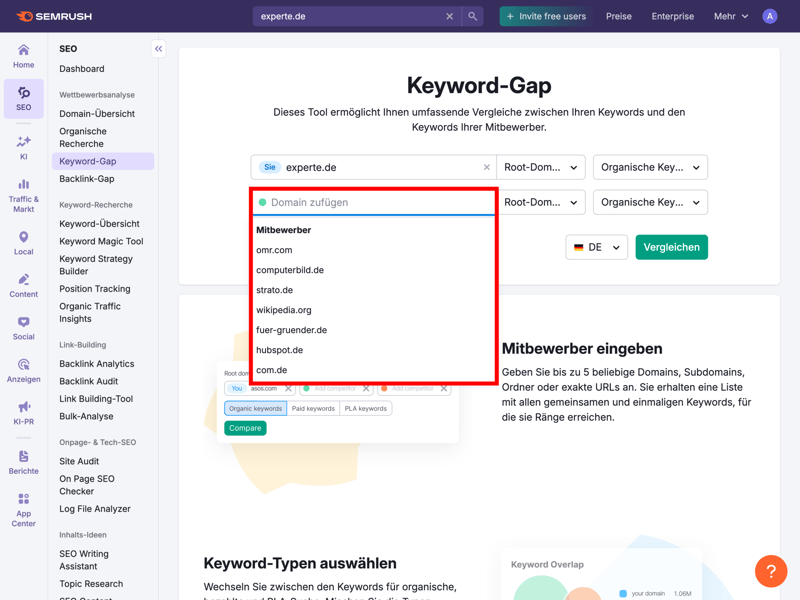800x600 pixels.
Task: Open Log File Analyzer
Action: click(95, 509)
